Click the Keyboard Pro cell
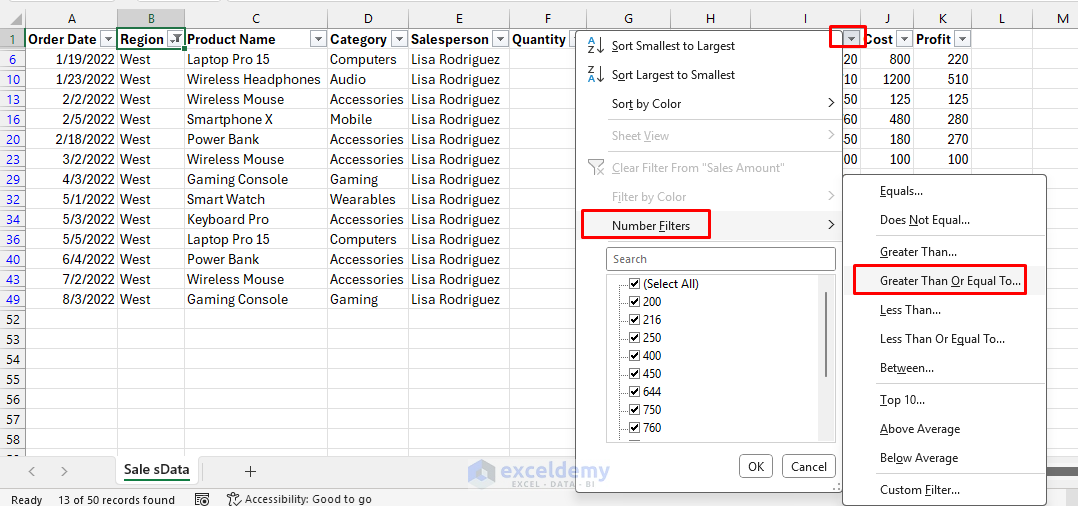The width and height of the screenshot is (1078, 506). pyautogui.click(x=256, y=219)
